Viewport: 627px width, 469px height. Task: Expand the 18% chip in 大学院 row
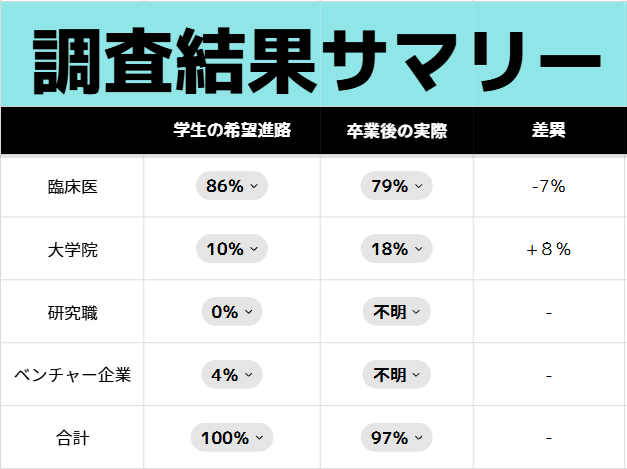click(396, 249)
